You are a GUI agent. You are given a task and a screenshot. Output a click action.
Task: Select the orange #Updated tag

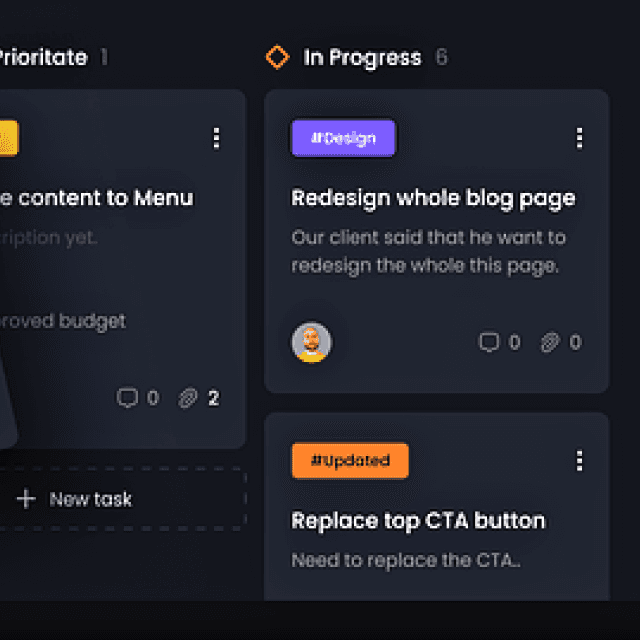350,460
